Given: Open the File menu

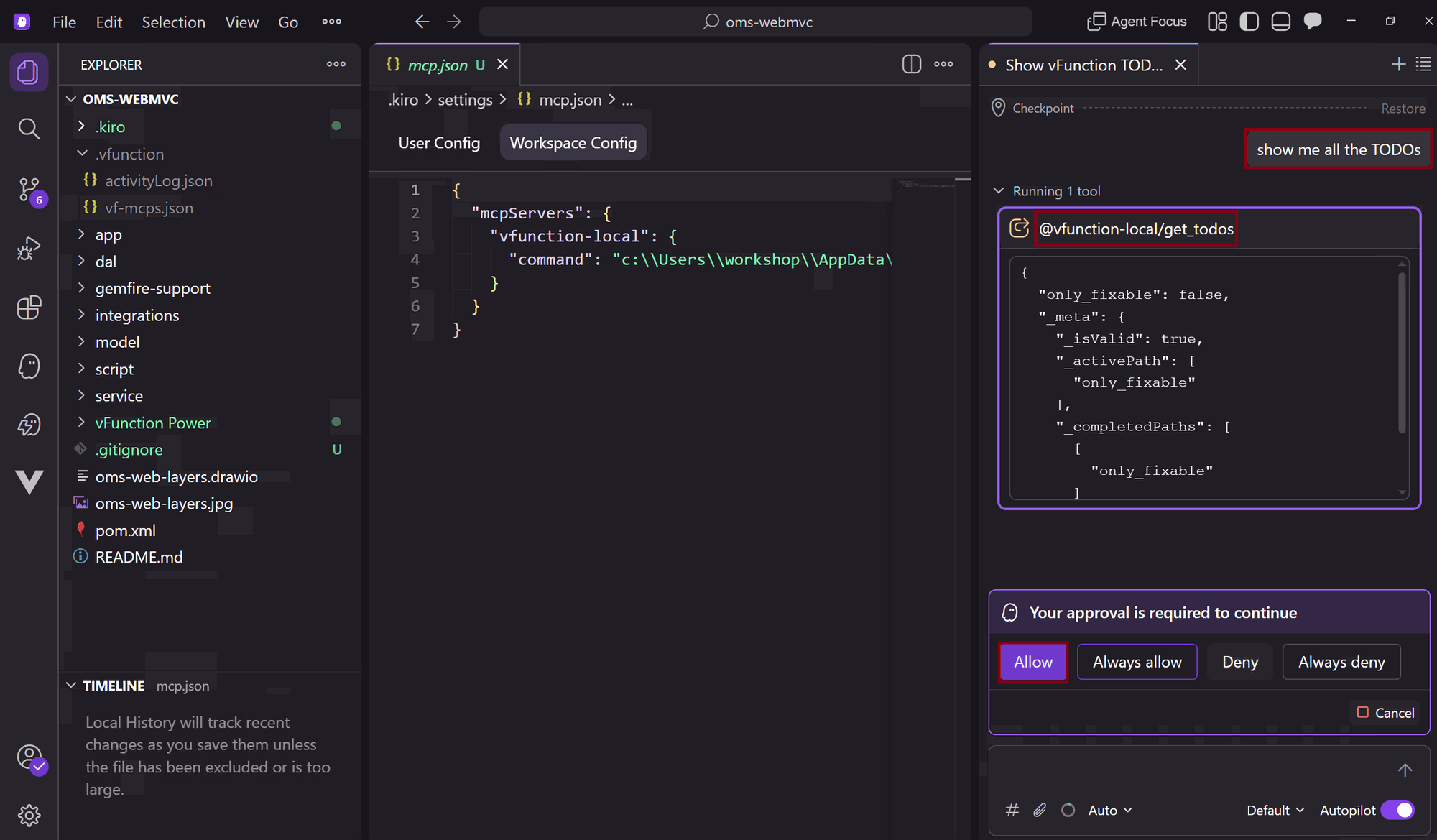Looking at the screenshot, I should [x=64, y=22].
